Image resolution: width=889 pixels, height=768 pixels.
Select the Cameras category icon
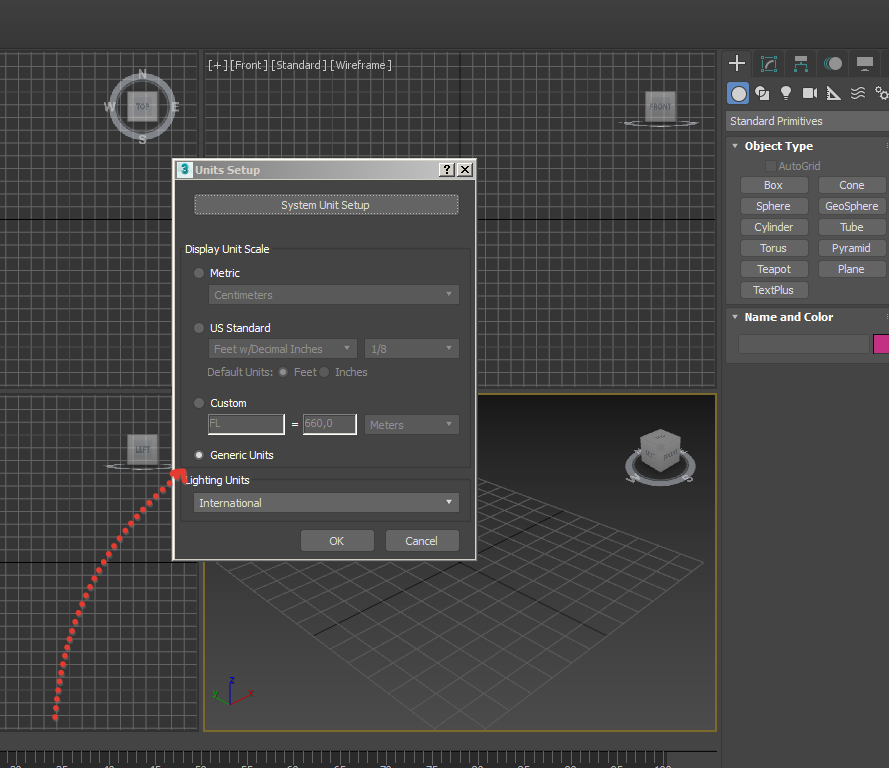coord(810,94)
